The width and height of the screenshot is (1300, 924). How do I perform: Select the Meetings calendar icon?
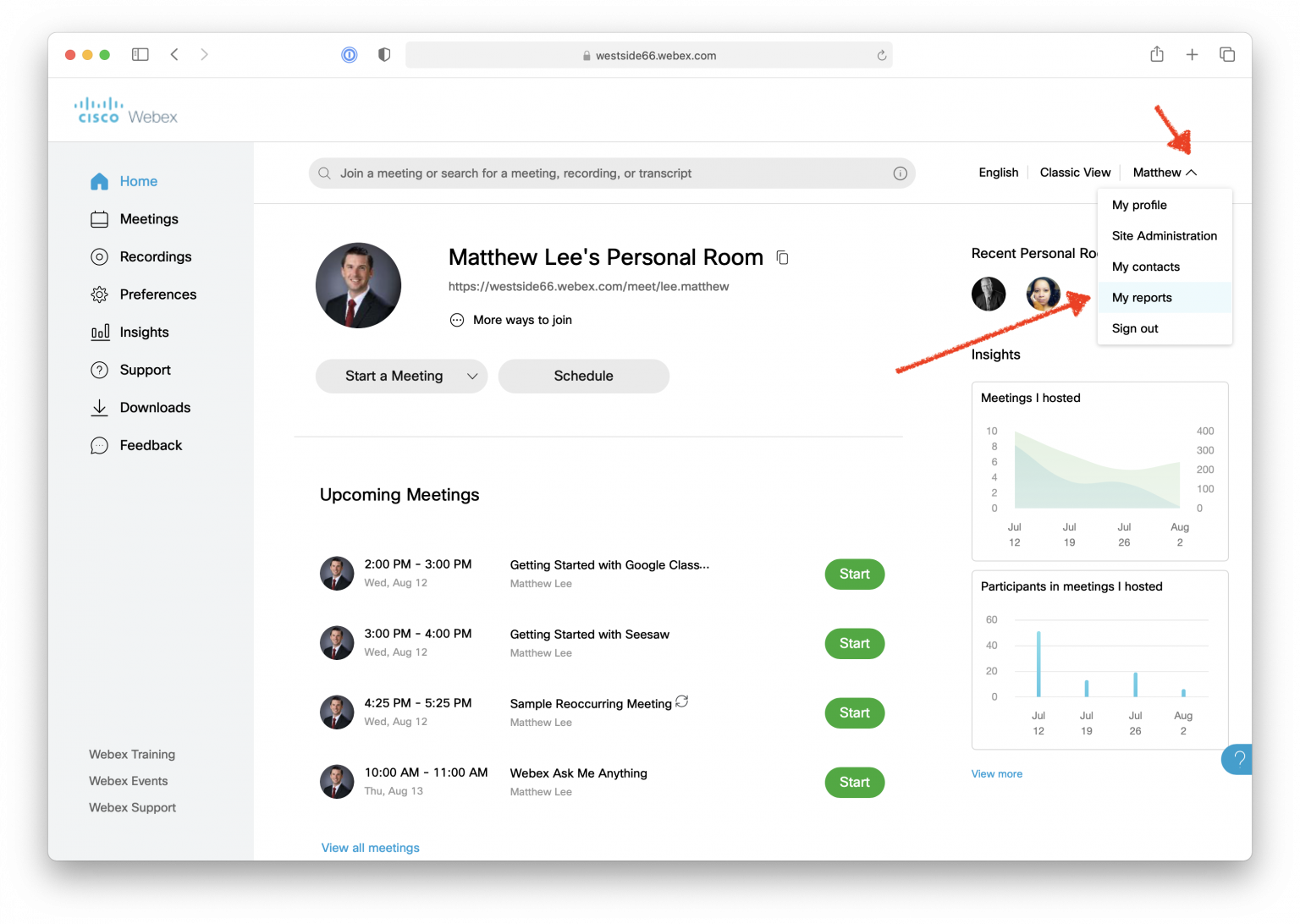click(x=99, y=218)
